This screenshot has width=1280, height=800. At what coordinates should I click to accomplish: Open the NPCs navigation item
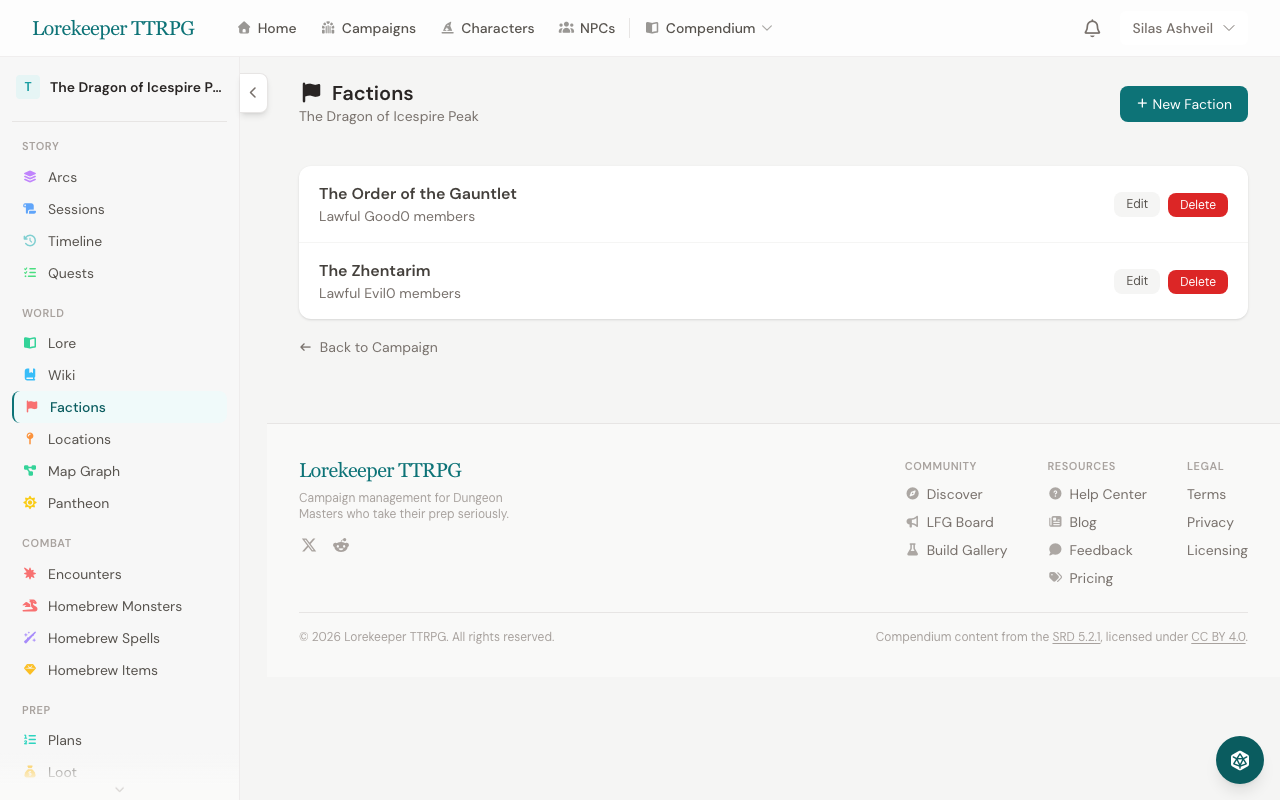[587, 28]
